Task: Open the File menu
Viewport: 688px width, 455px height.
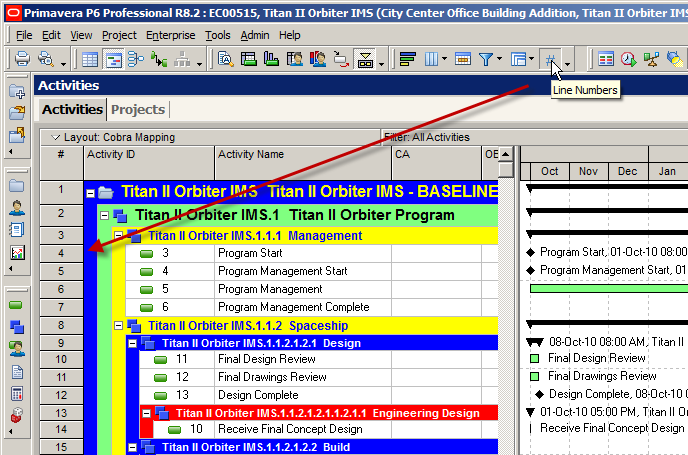Action: point(24,35)
